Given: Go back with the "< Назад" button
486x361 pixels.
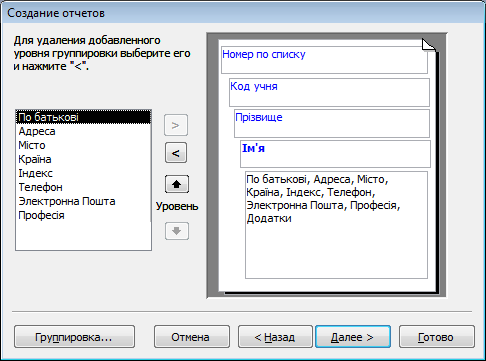Looking at the screenshot, I should (275, 337).
